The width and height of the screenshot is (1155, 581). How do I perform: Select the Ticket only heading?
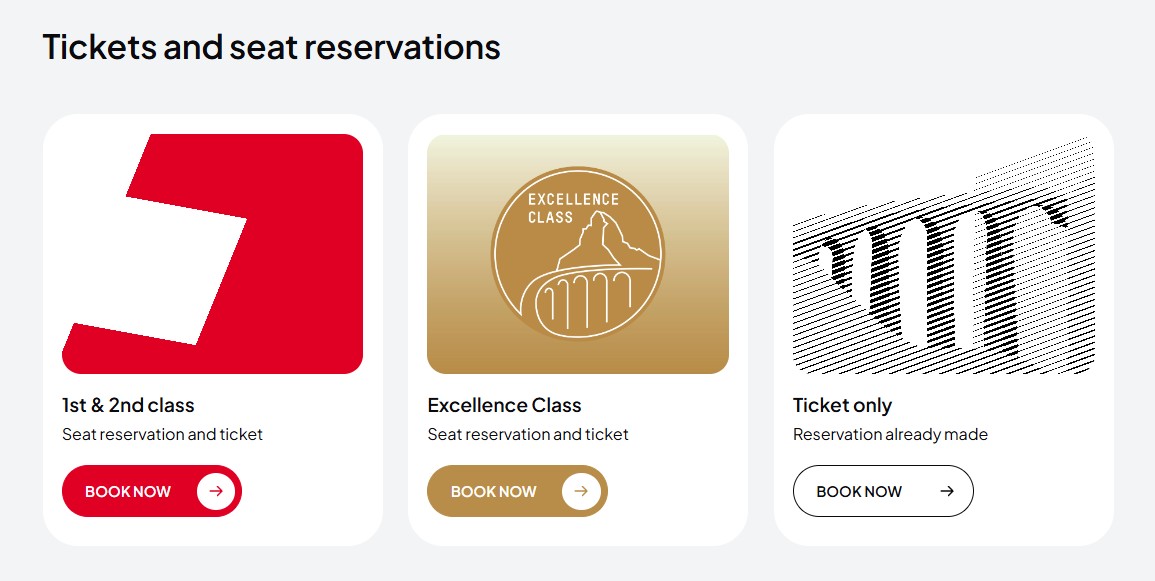pos(842,405)
